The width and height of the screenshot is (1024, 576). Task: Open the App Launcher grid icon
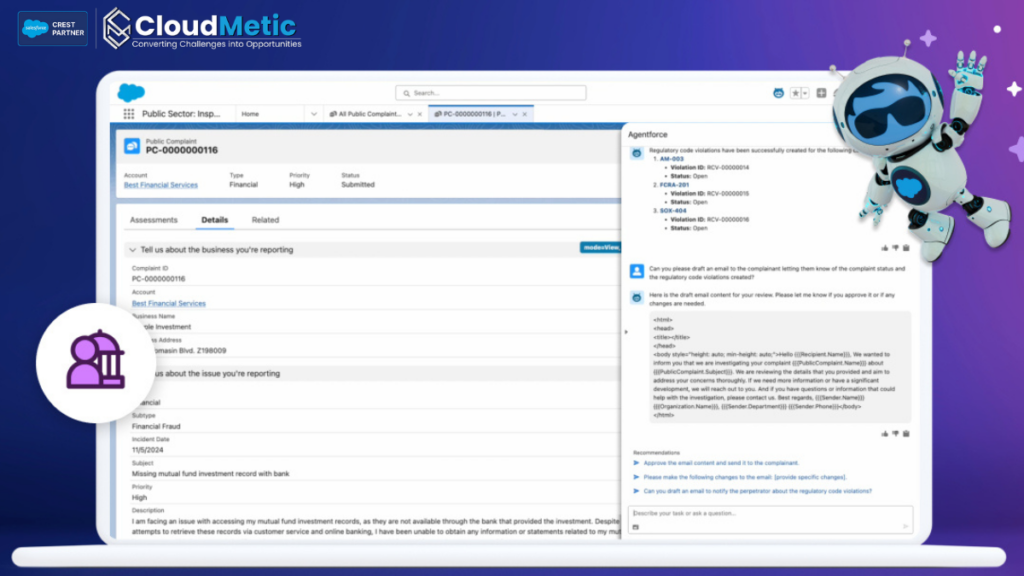tap(129, 114)
